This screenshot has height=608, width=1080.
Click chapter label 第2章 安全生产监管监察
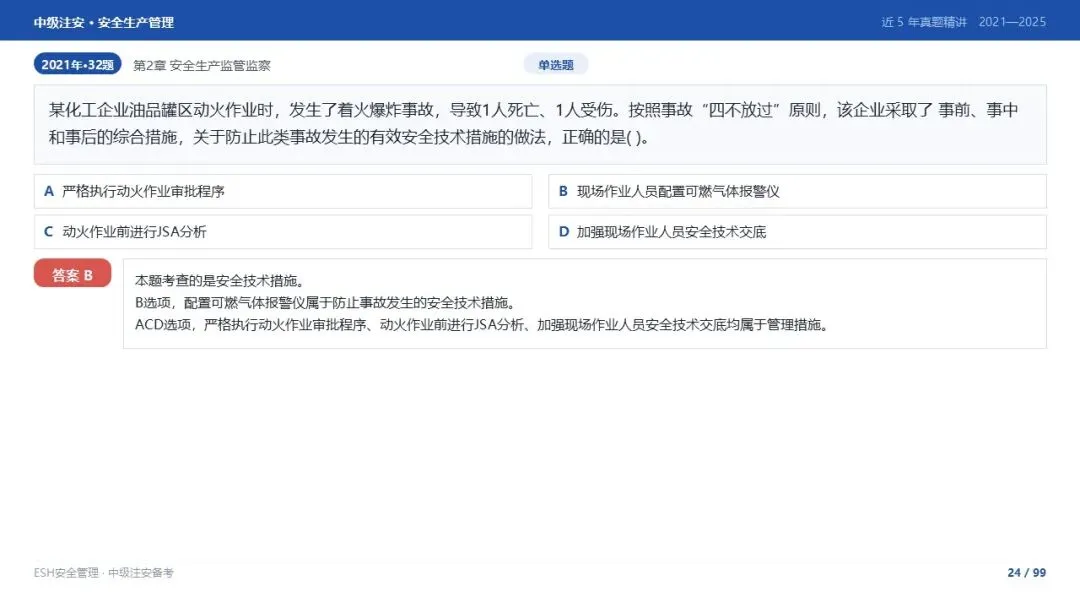202,65
